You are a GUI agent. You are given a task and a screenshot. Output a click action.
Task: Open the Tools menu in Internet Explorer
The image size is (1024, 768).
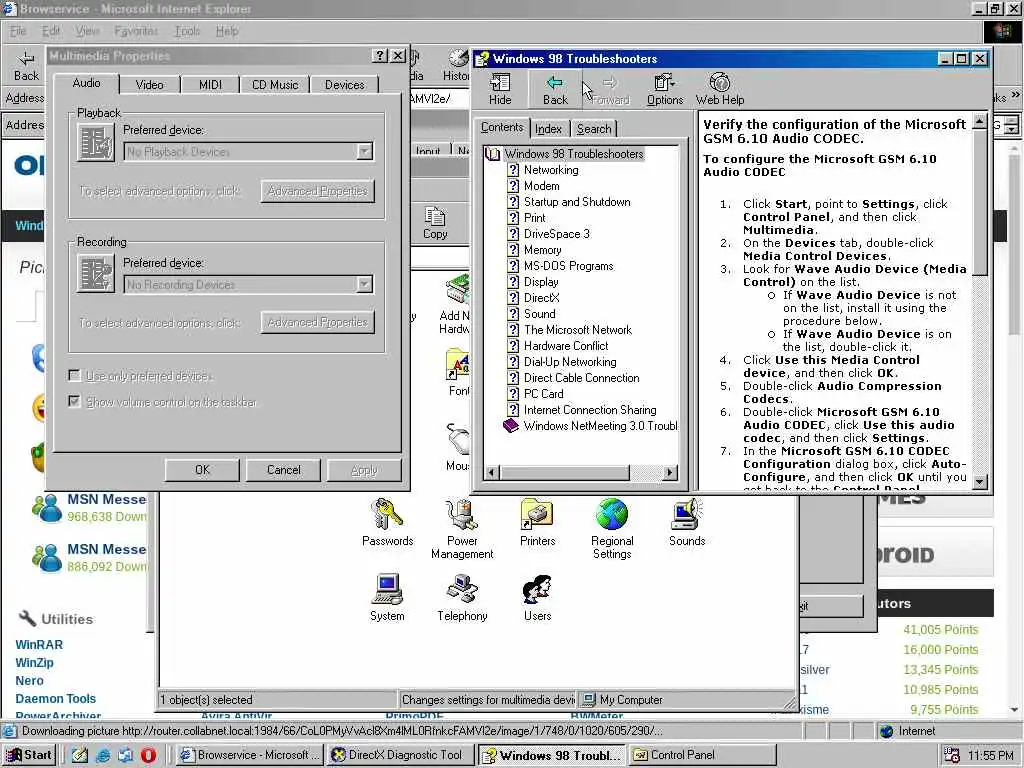pos(187,31)
